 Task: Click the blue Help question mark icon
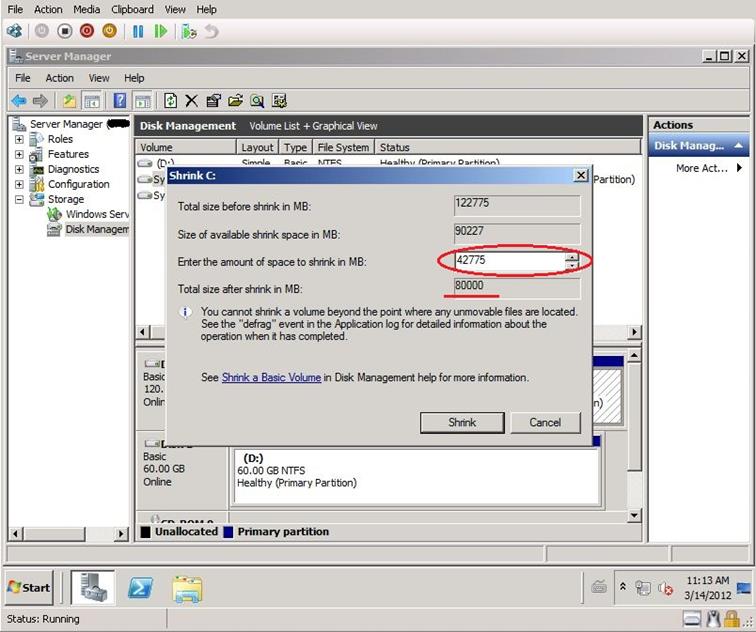(120, 101)
